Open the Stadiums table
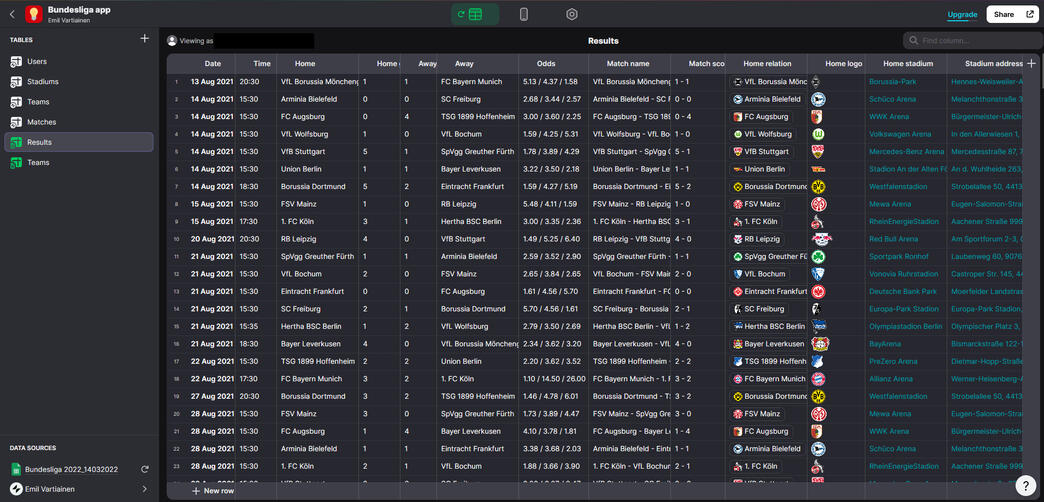 click(x=79, y=82)
